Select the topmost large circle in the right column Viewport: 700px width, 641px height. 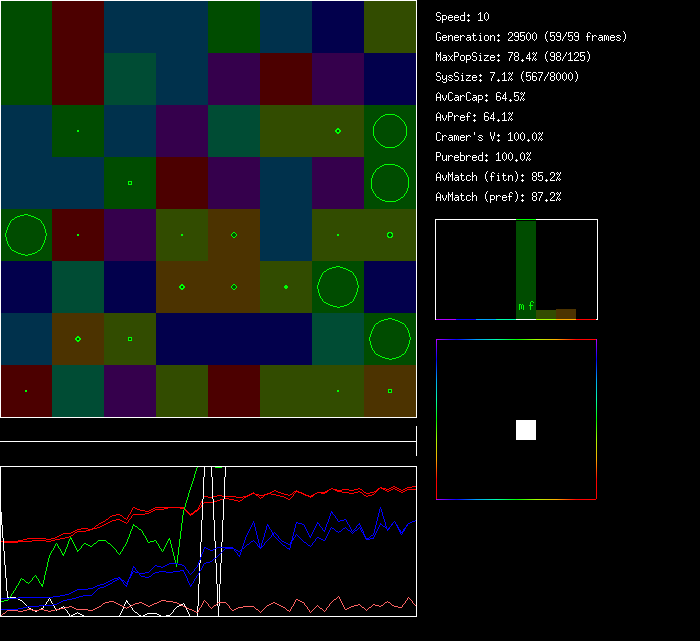point(390,131)
